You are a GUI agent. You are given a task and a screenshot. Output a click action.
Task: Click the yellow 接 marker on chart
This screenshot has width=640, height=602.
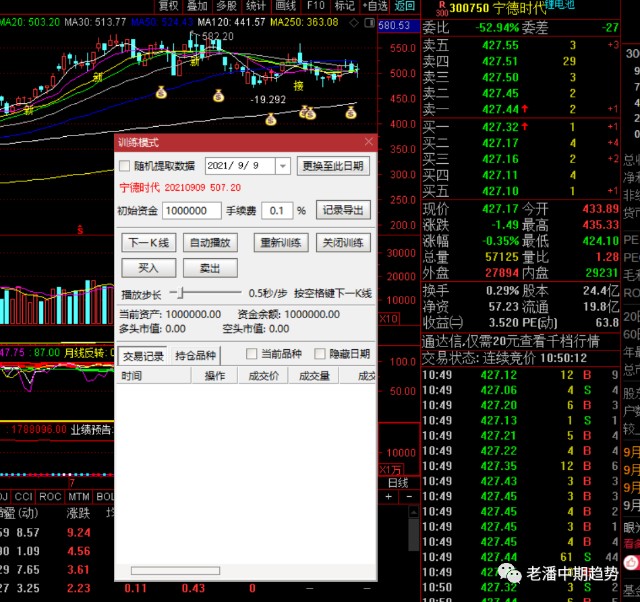coord(299,85)
